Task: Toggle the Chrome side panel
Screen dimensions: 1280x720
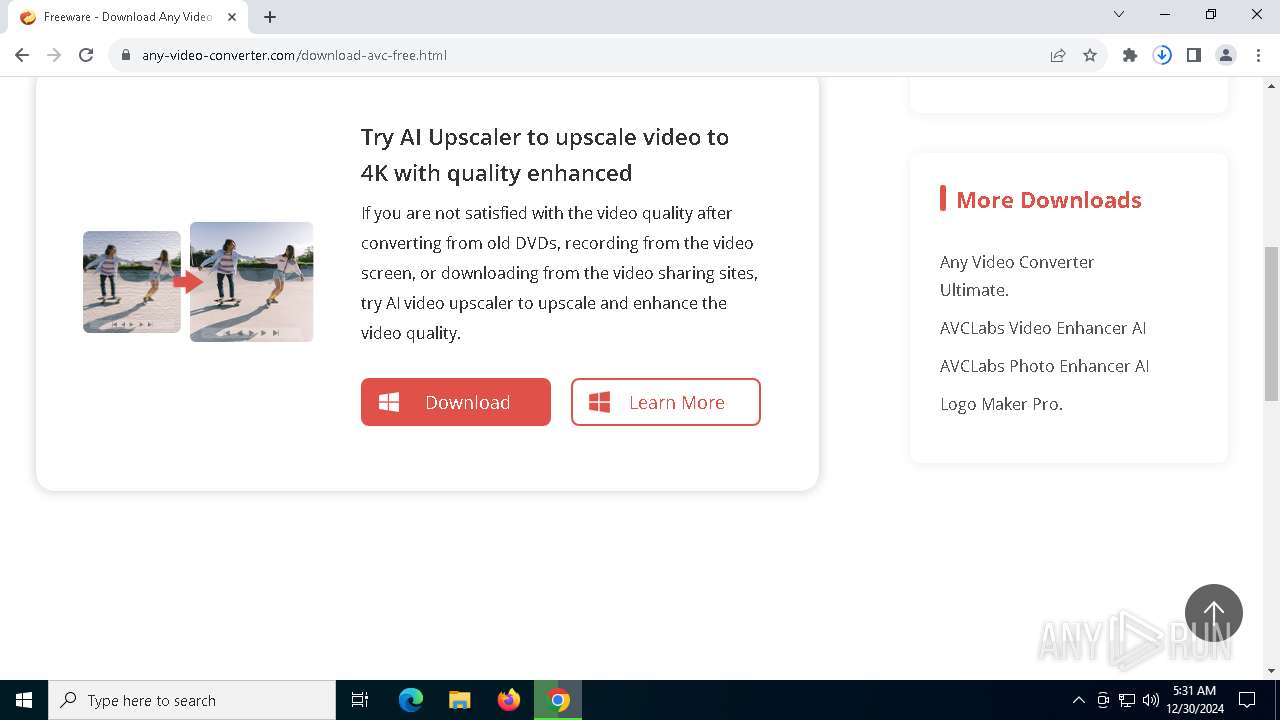Action: (1194, 55)
